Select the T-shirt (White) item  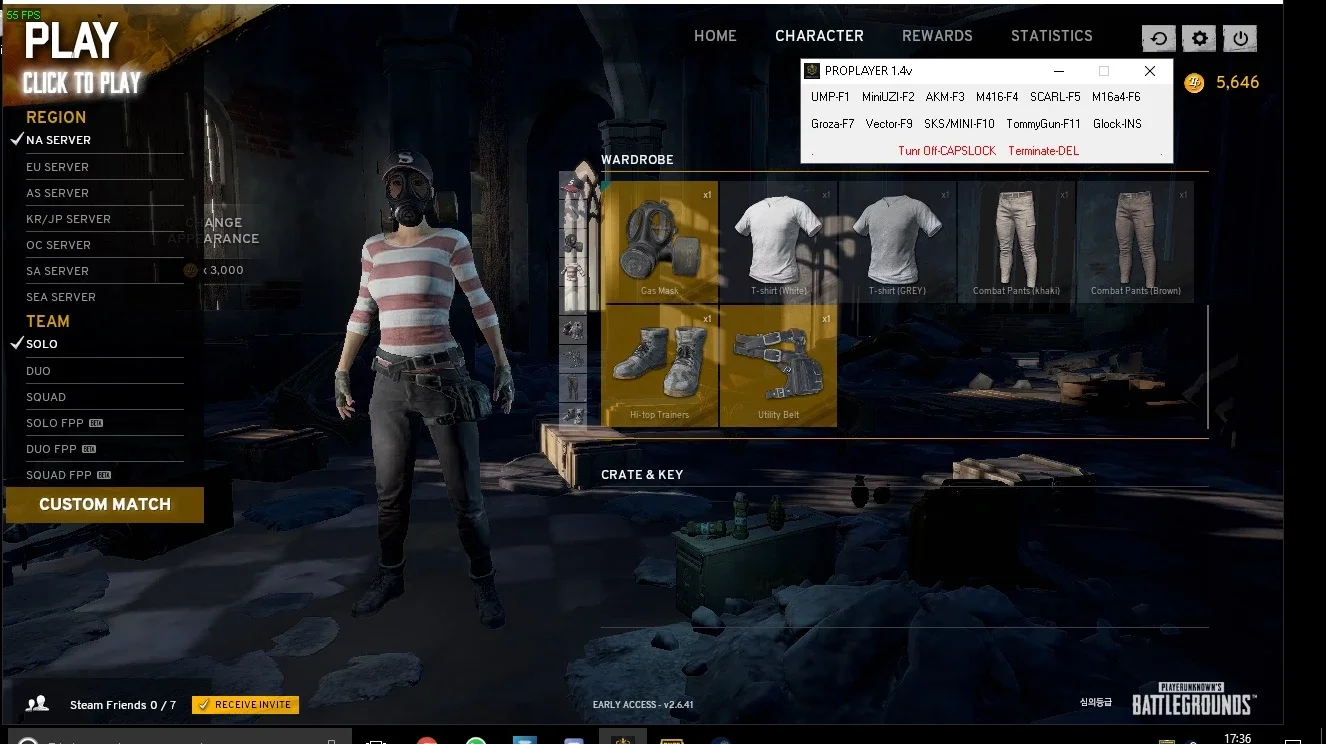click(779, 242)
